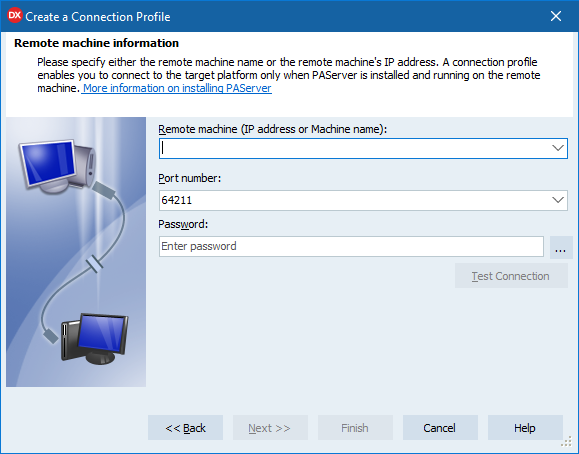Screen dimensions: 579x454
Task: Click the DX application icon in title bar
Action: [15, 16]
